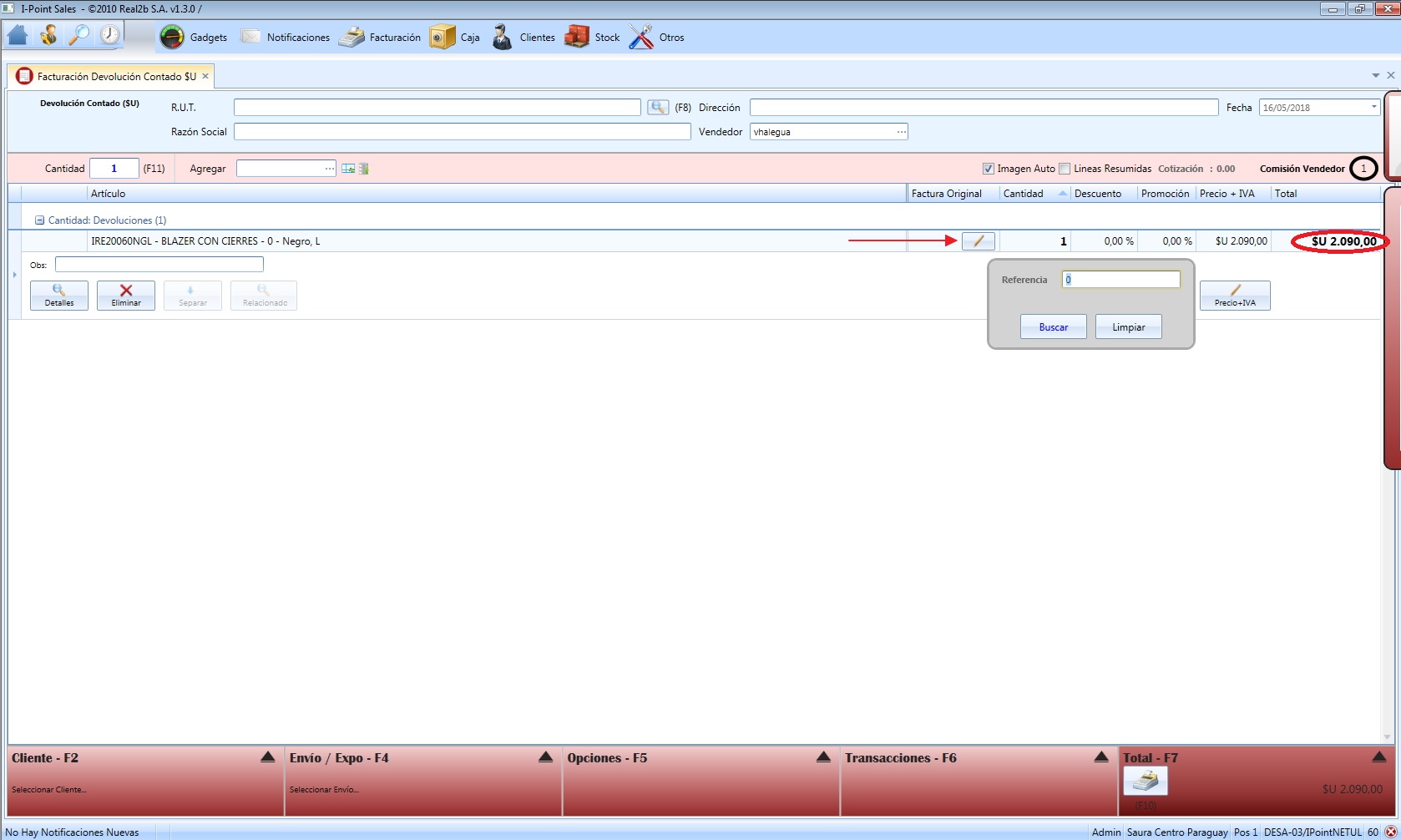
Task: Click the Razón Social input field
Action: coord(463,132)
